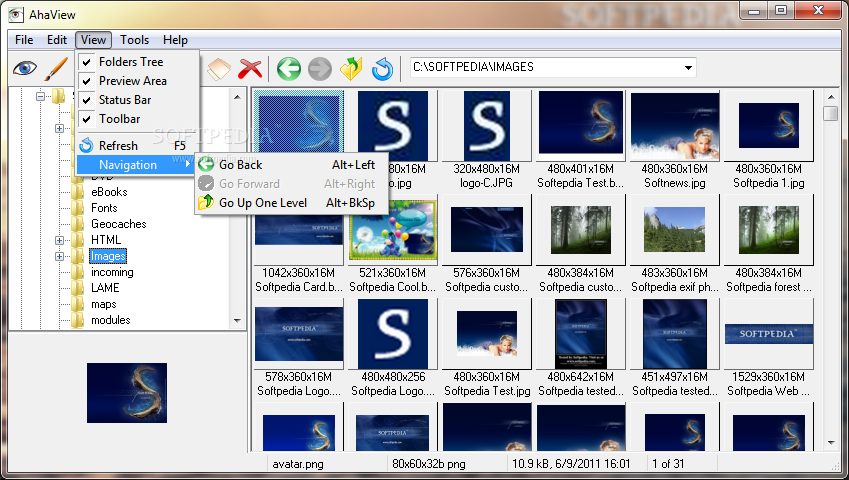This screenshot has width=849, height=480.
Task: Click folder tree scroll up arrow
Action: pos(237,97)
